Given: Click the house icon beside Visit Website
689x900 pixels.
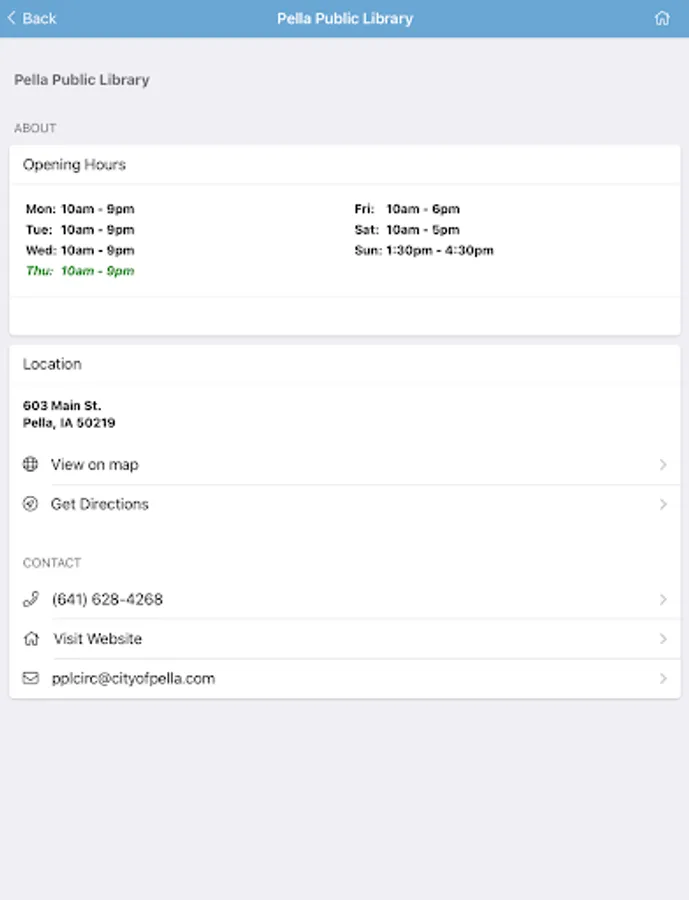Looking at the screenshot, I should tap(31, 638).
